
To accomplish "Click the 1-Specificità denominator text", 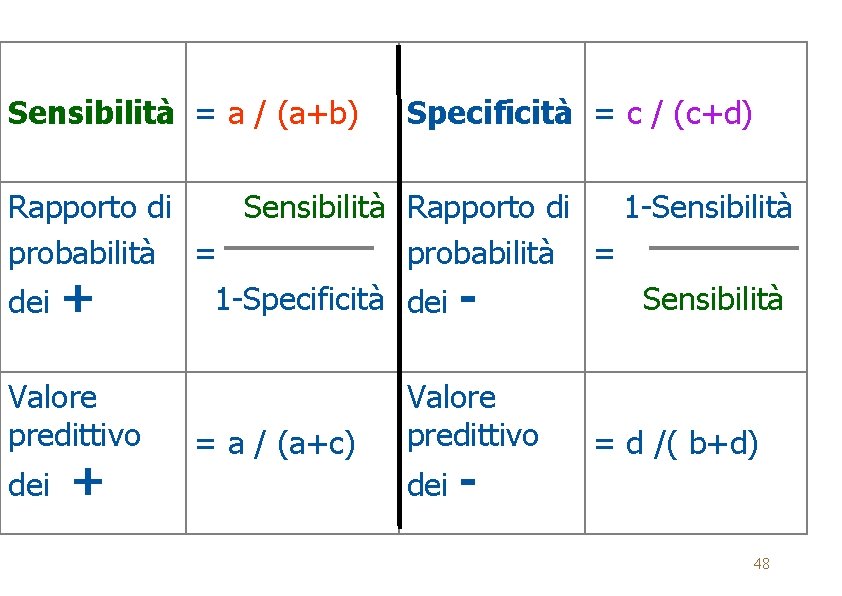I will 300,298.
